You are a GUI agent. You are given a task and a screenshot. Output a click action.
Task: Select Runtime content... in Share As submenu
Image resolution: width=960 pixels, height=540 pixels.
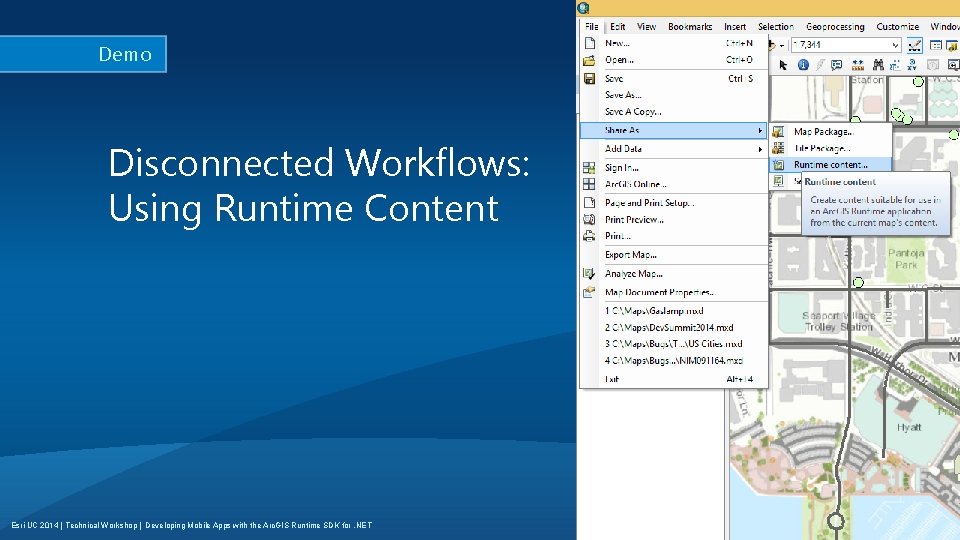pyautogui.click(x=831, y=165)
